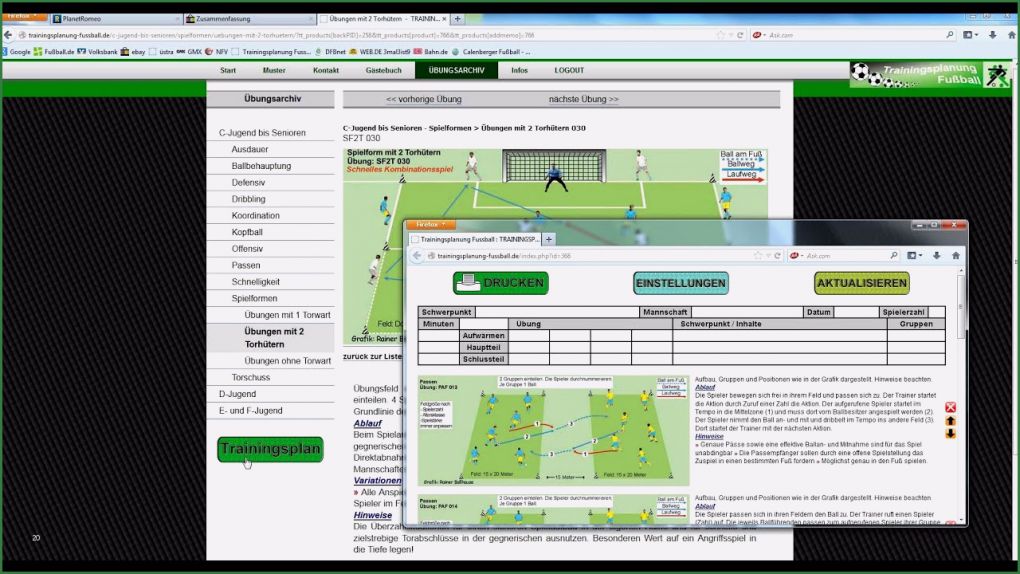The height and width of the screenshot is (574, 1020).
Task: Open the Google bookmark
Action: [x=16, y=51]
